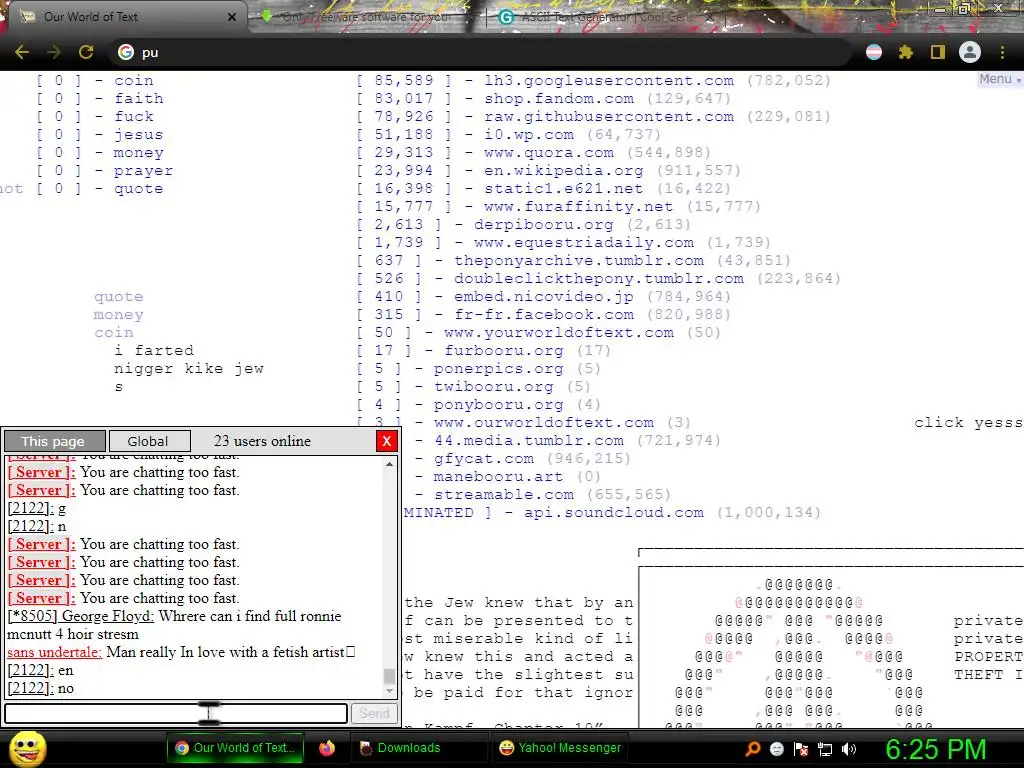Open the streamable.com link
Viewport: 1024px width, 768px height.
click(504, 494)
